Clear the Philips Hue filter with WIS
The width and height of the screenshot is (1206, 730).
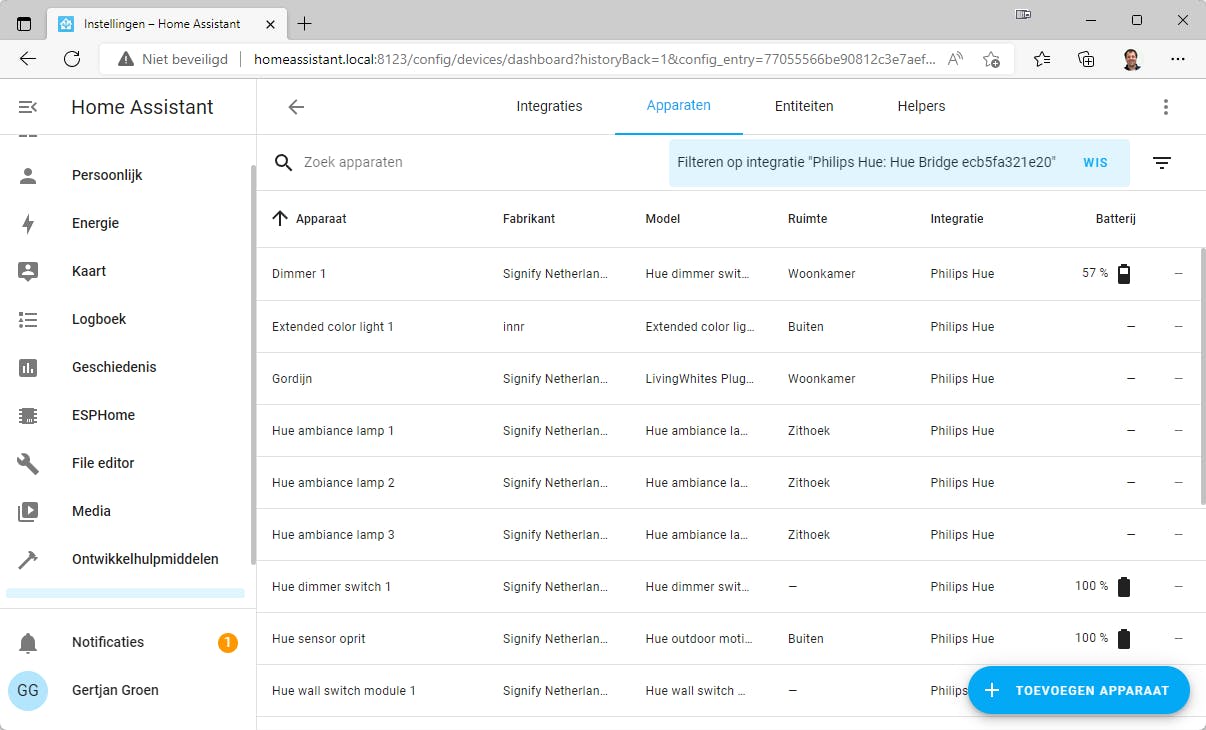click(1095, 163)
